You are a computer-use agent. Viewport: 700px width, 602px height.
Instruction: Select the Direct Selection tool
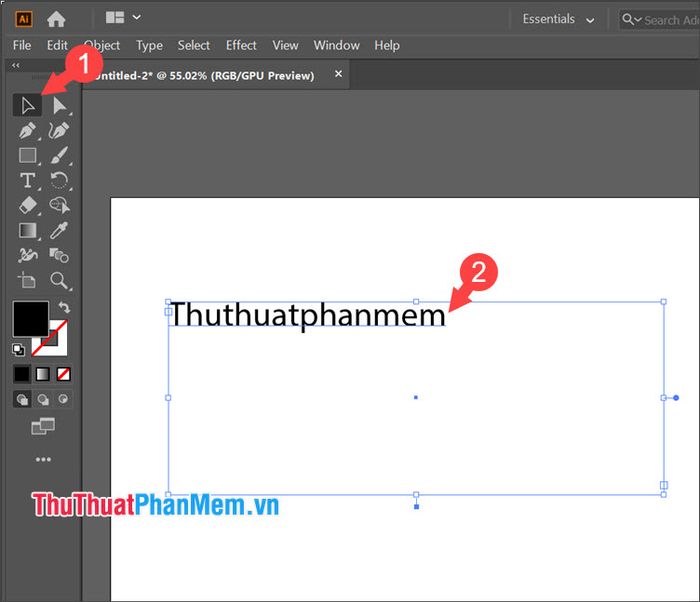(x=59, y=106)
